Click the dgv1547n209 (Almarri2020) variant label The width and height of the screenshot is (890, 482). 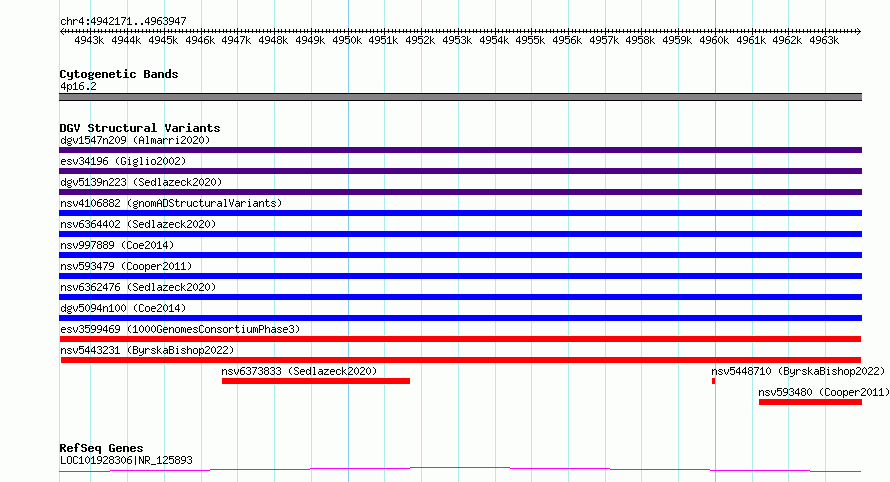coord(135,140)
